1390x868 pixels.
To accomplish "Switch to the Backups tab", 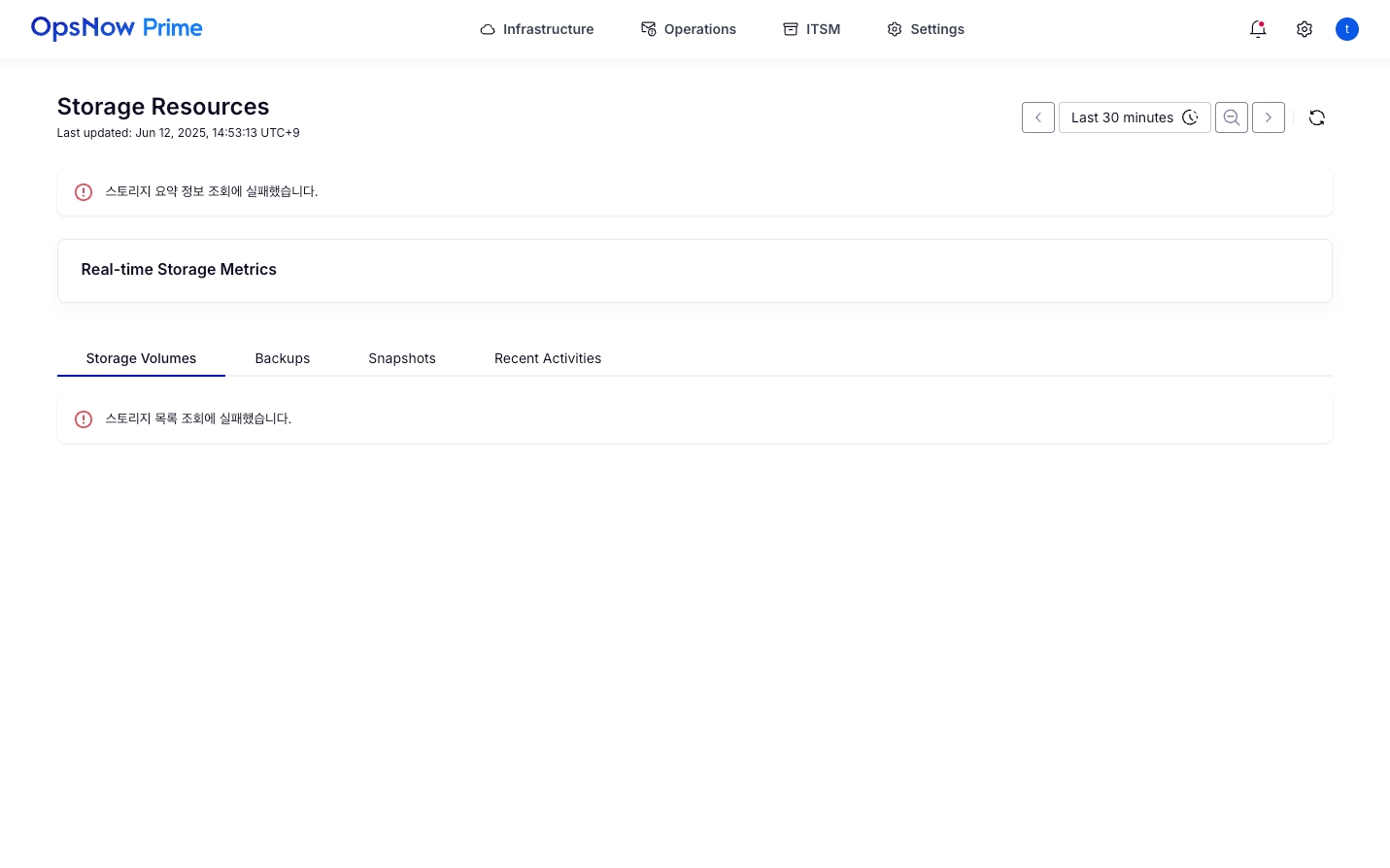I will (283, 358).
